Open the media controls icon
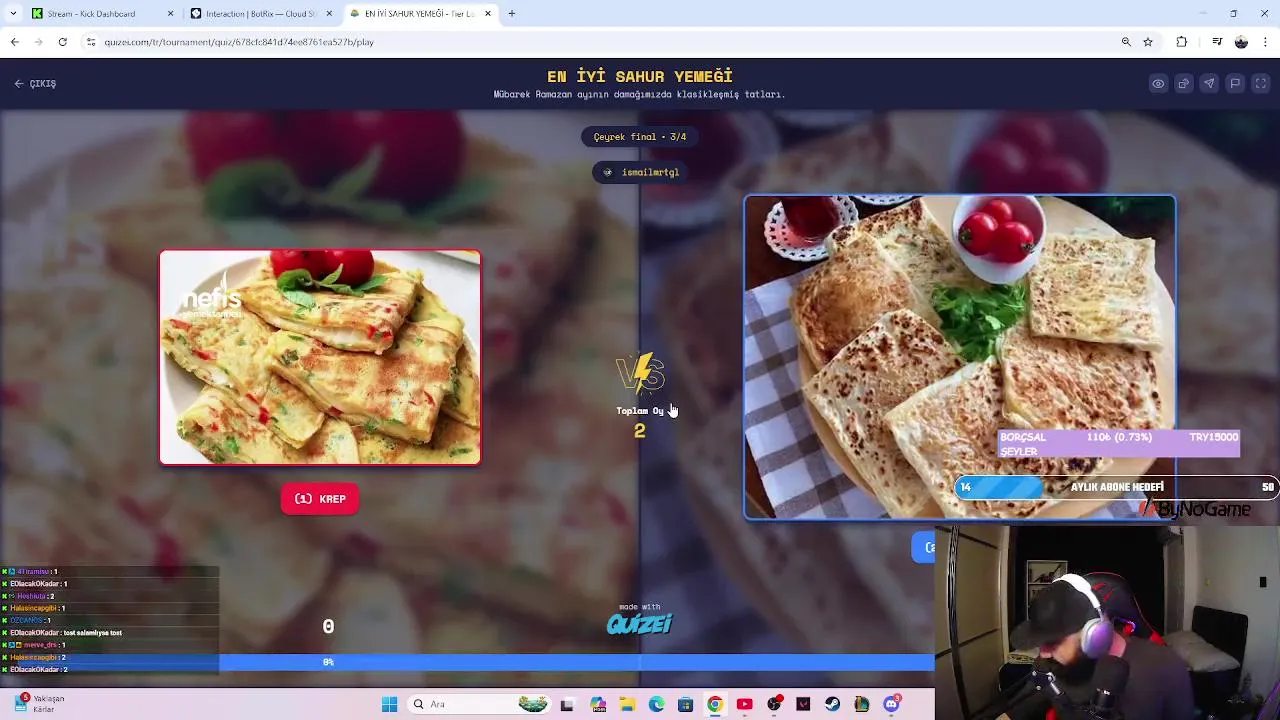The width and height of the screenshot is (1280, 720). pyautogui.click(x=1217, y=42)
